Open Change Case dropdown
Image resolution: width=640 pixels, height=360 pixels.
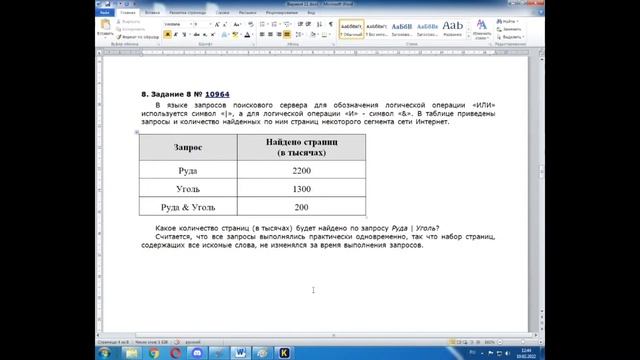tap(237, 25)
